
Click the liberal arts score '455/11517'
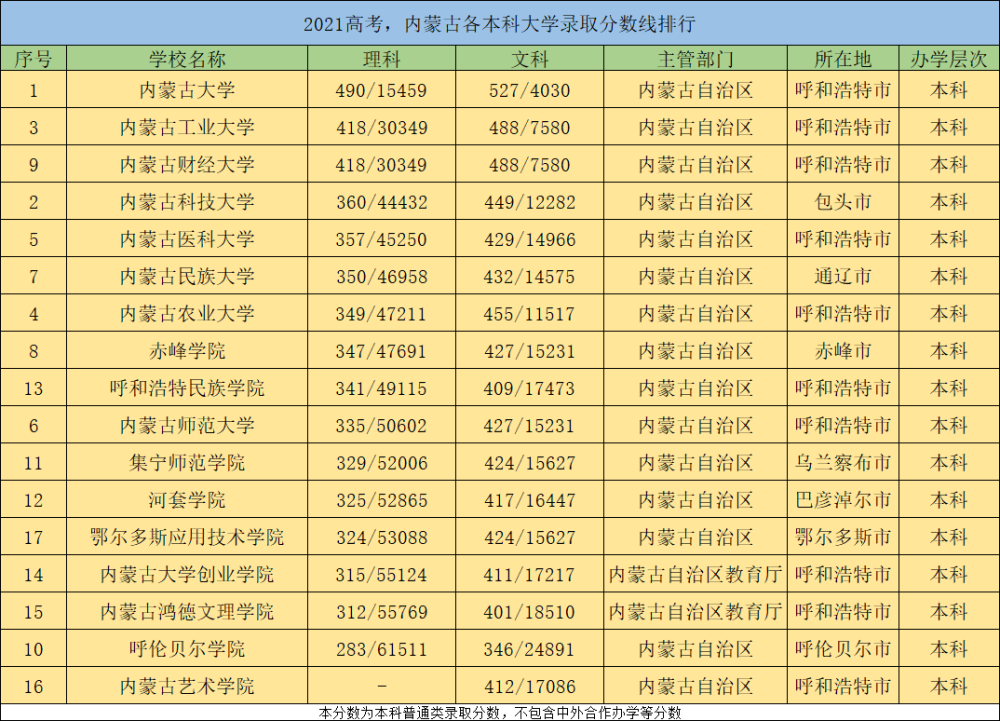(529, 314)
